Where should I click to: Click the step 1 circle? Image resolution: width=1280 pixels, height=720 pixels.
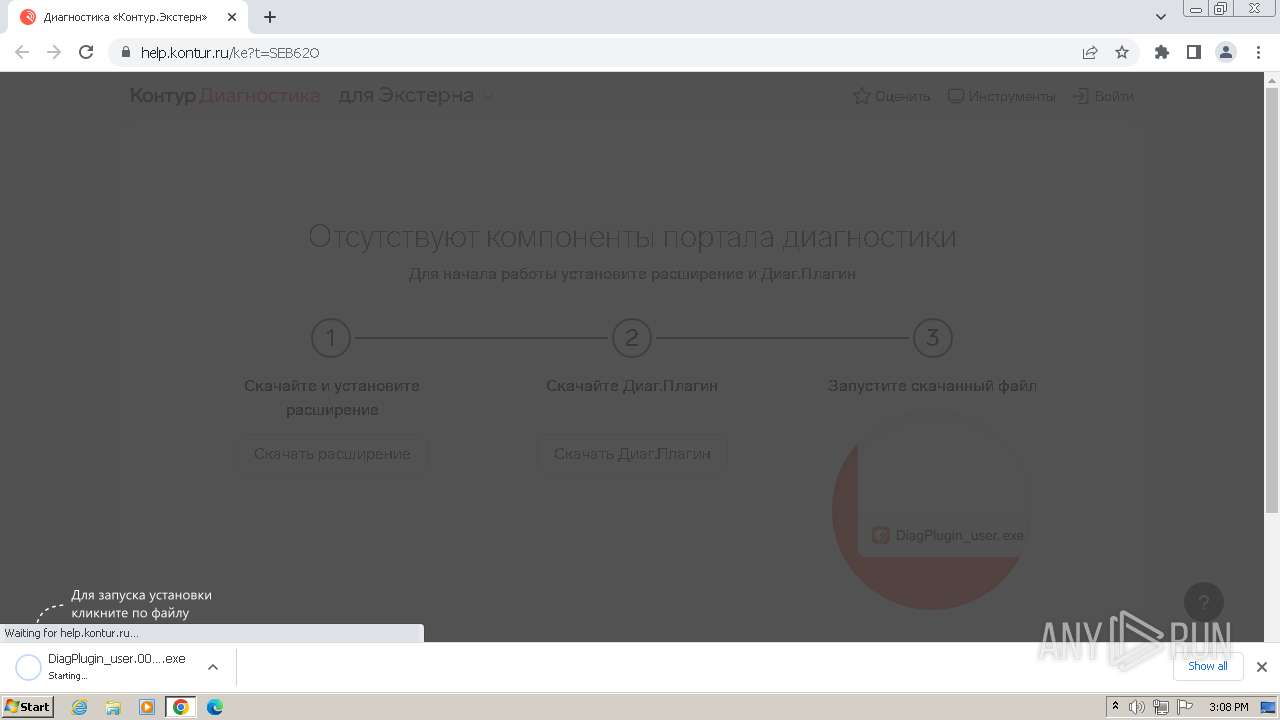click(x=331, y=338)
